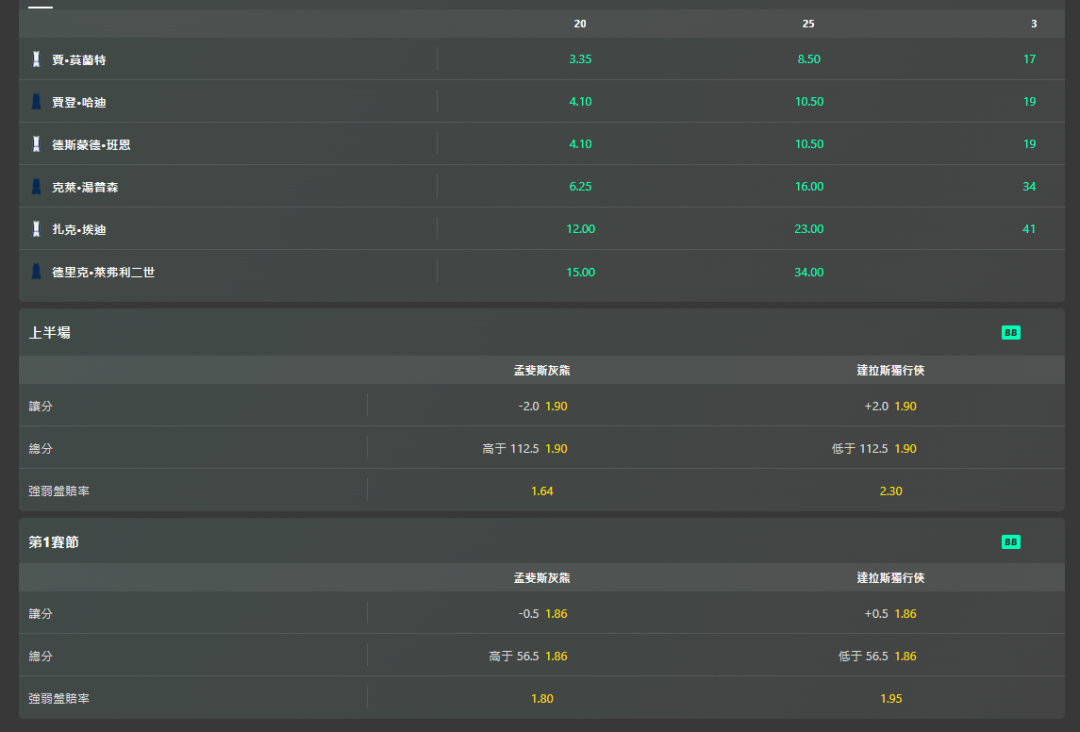Viewport: 1080px width, 732px height.
Task: Select 1.95 first quarter moneyline for 達拉斯獨行俠
Action: coord(891,699)
